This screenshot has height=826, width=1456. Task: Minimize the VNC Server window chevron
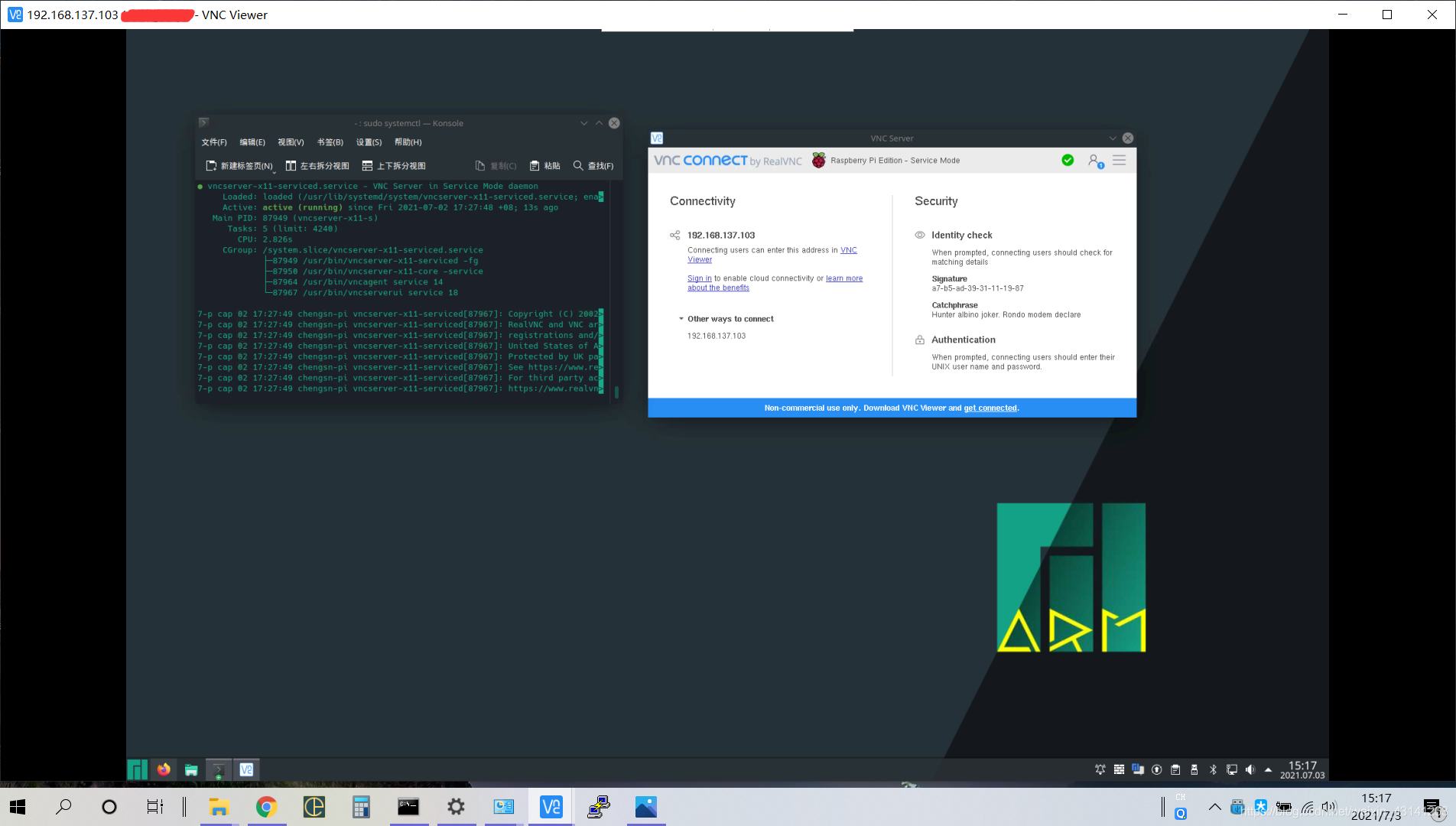(1113, 138)
